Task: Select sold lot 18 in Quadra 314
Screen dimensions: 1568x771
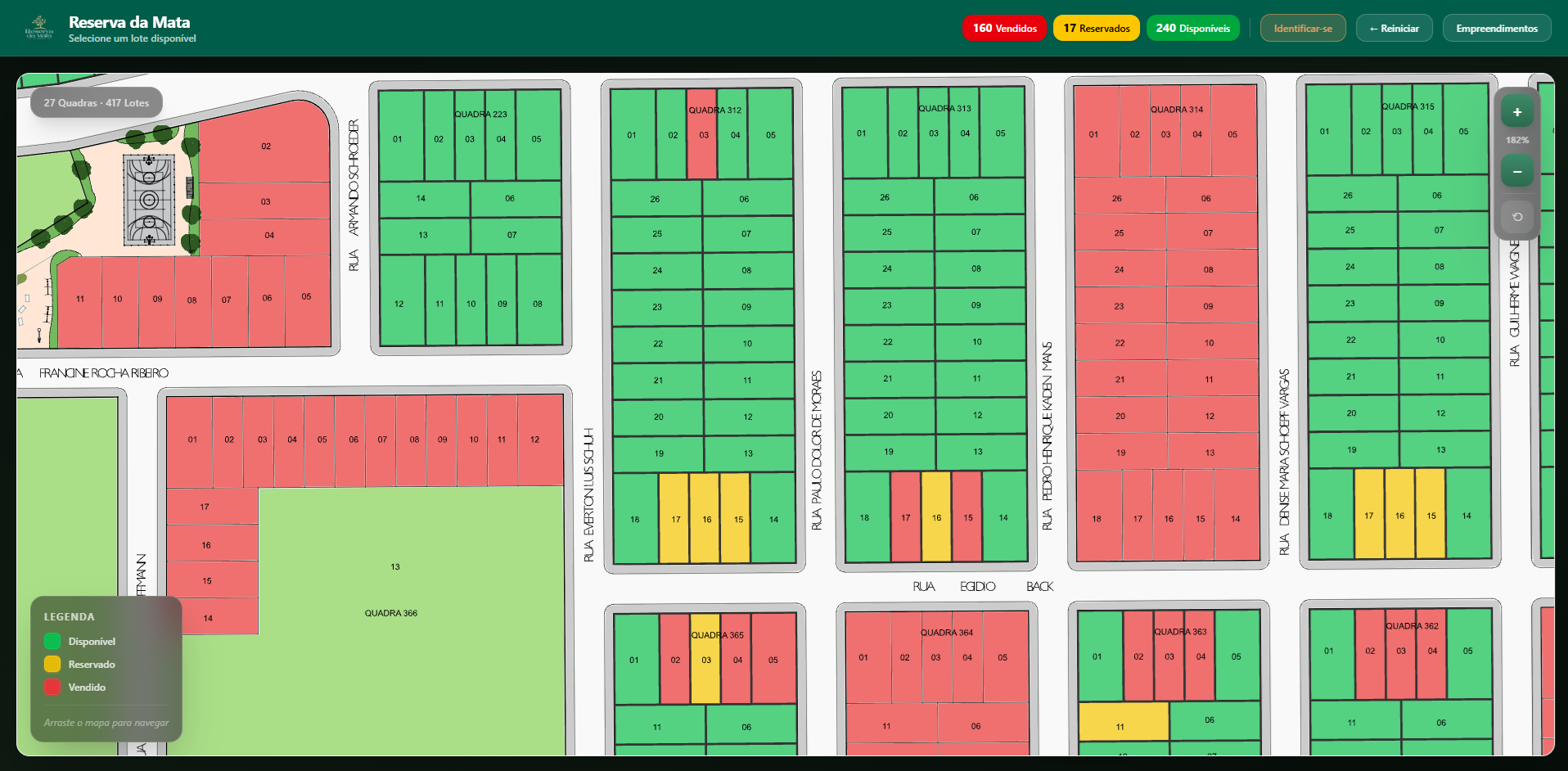Action: pos(1098,516)
